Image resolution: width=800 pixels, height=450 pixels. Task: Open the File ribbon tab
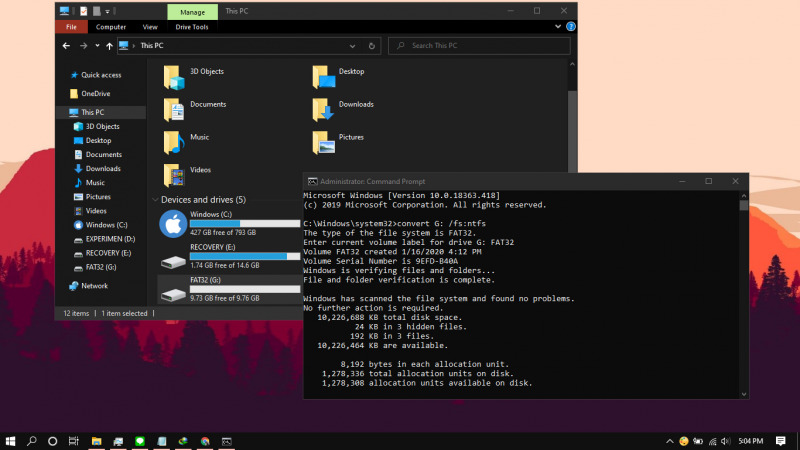pyautogui.click(x=71, y=27)
